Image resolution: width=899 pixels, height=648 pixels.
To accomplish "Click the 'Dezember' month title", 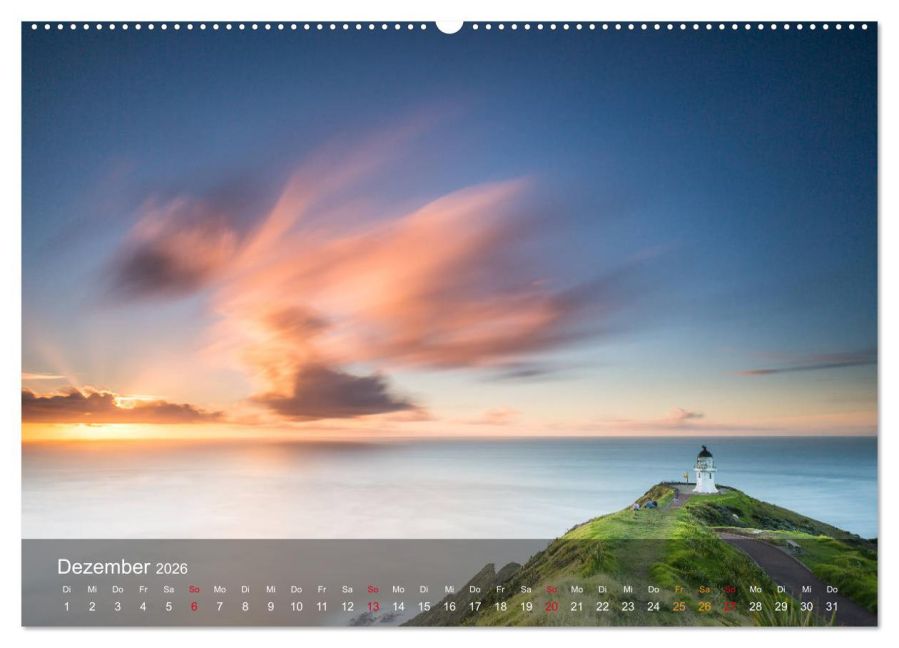I will (x=103, y=567).
